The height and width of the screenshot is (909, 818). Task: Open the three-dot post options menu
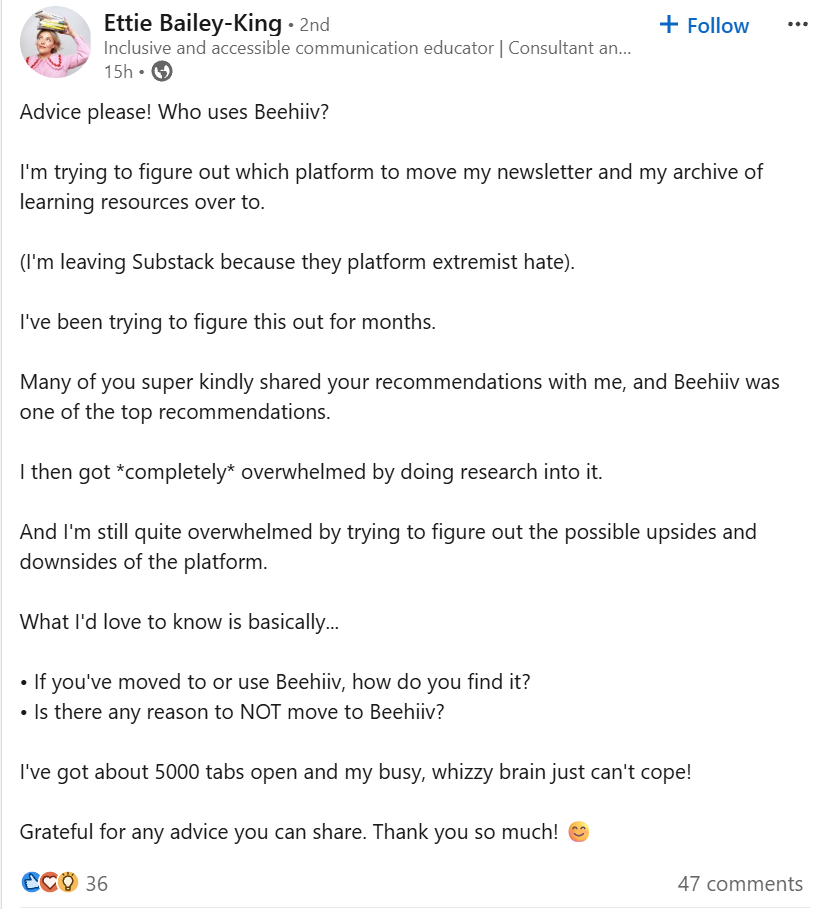click(x=797, y=24)
